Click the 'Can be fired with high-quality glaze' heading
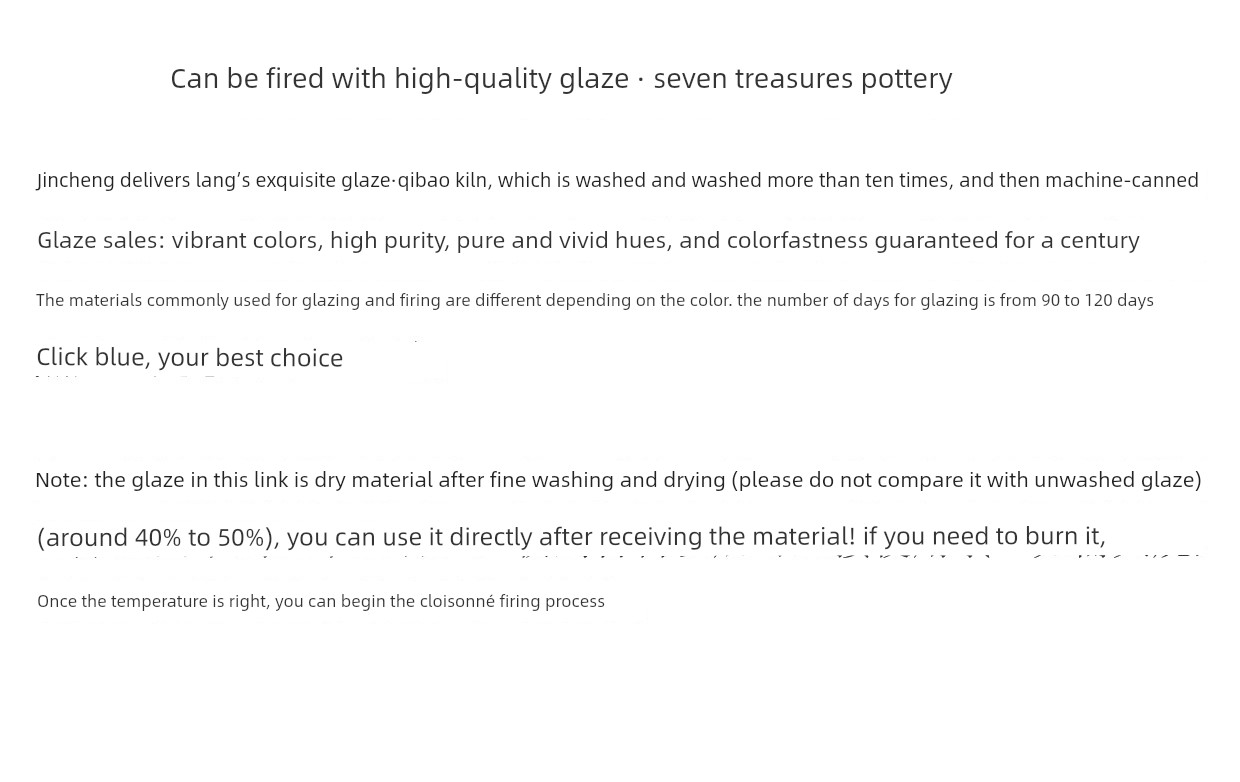The image size is (1240, 782). coord(399,78)
